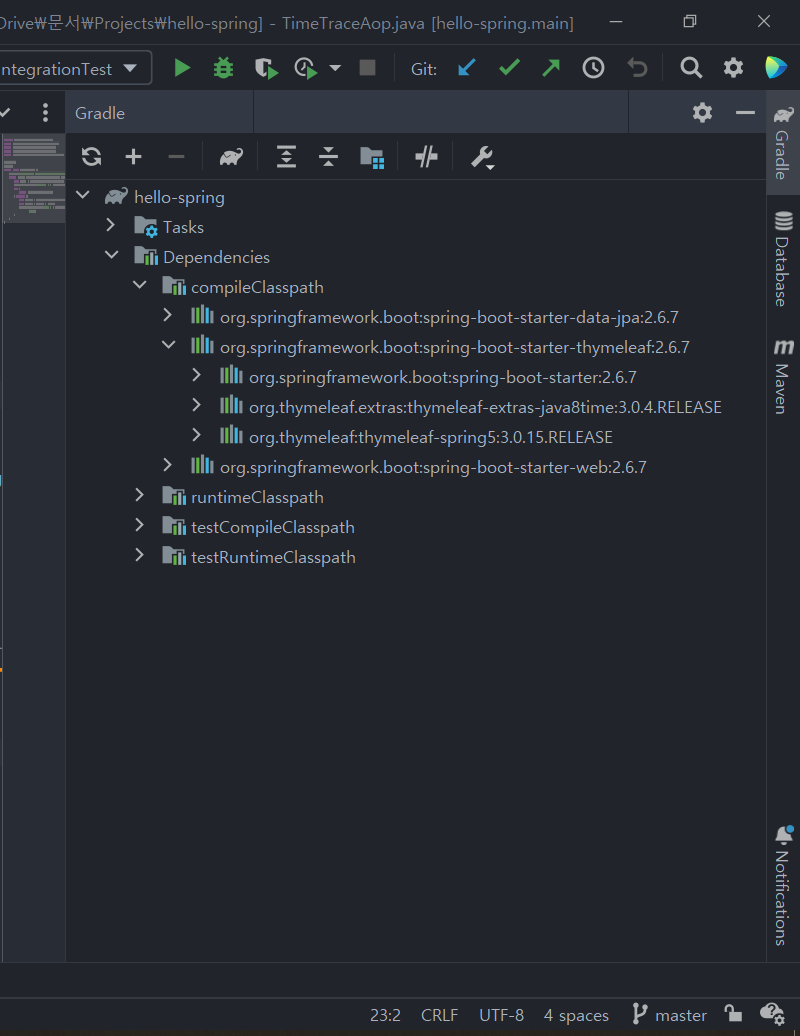
Task: Toggle file read-only lock icon
Action: (733, 1014)
